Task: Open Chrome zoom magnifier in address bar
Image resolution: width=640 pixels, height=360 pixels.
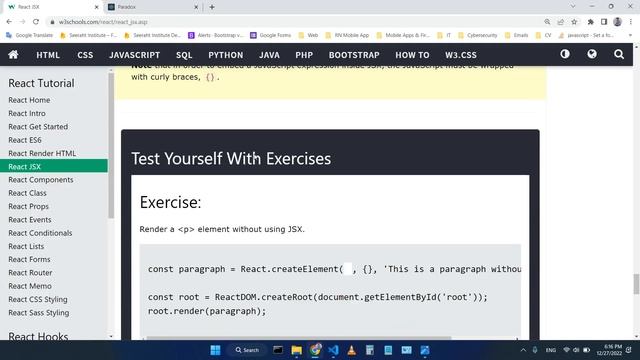Action: [x=547, y=22]
